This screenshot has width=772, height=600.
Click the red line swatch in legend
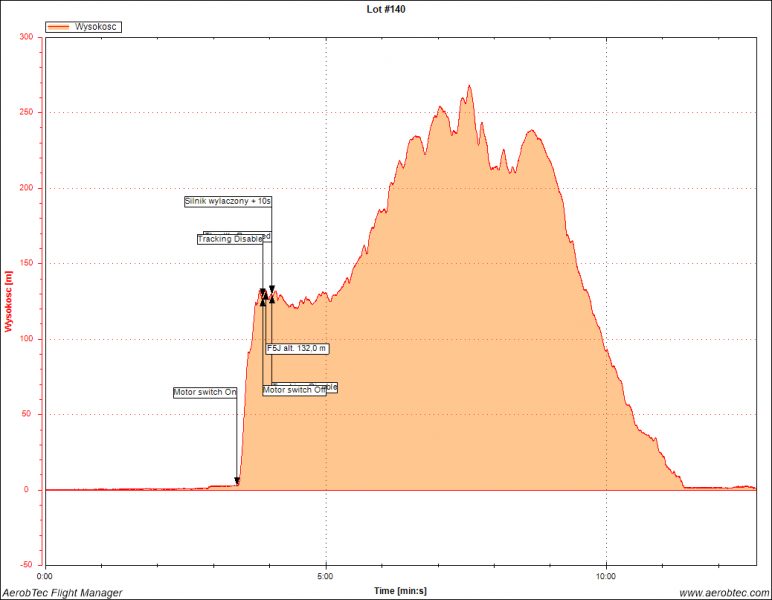pyautogui.click(x=59, y=27)
